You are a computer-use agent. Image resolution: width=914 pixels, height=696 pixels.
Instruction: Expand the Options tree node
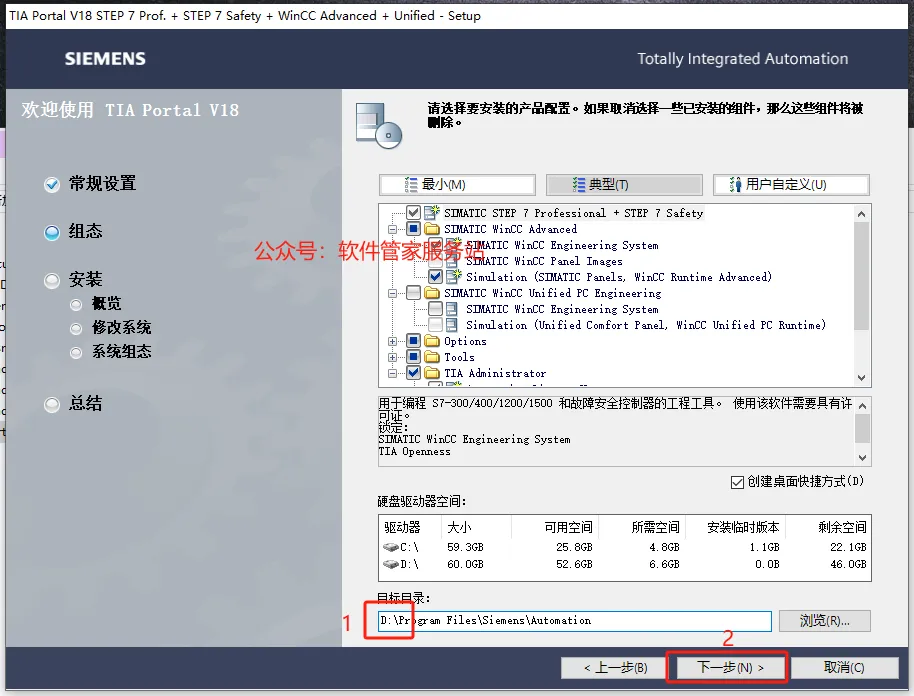[x=392, y=341]
